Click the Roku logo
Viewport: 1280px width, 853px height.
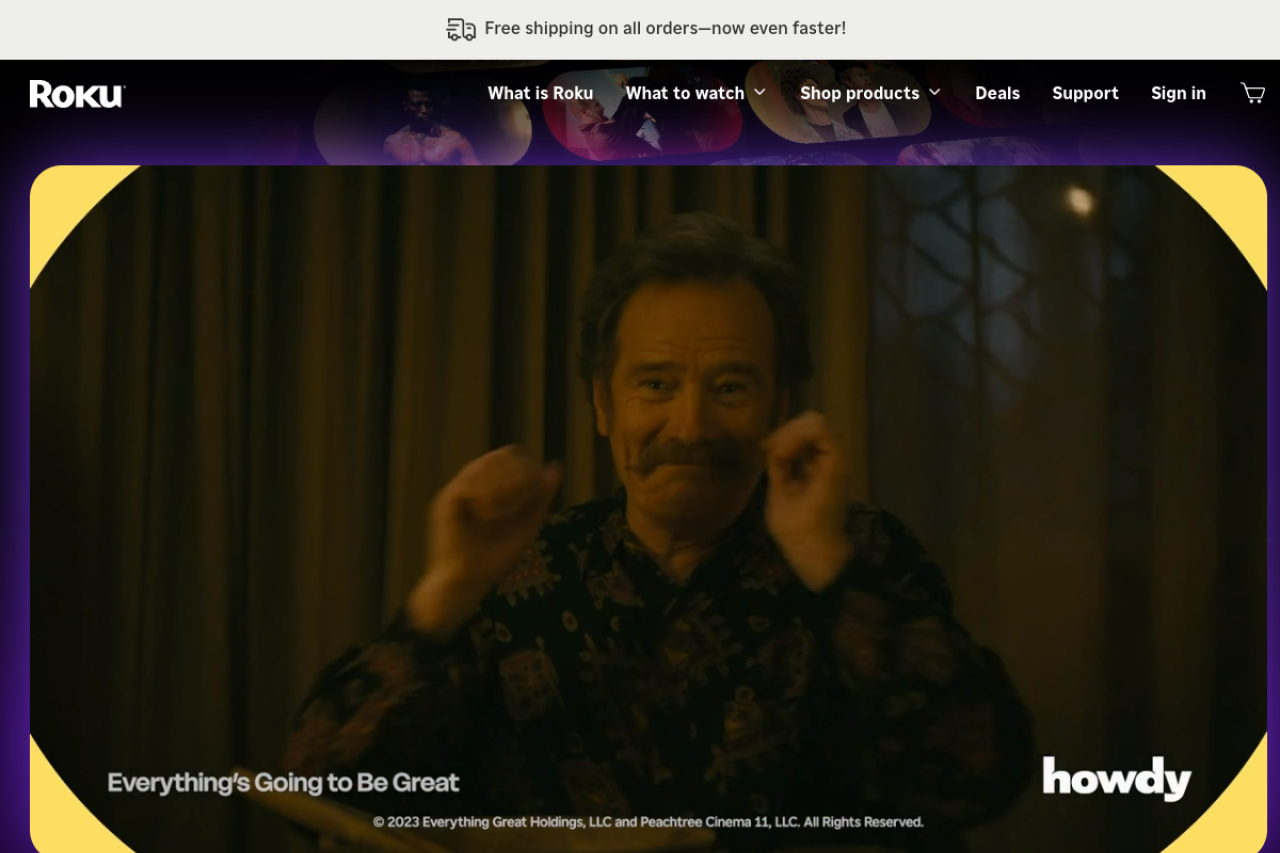click(x=77, y=94)
